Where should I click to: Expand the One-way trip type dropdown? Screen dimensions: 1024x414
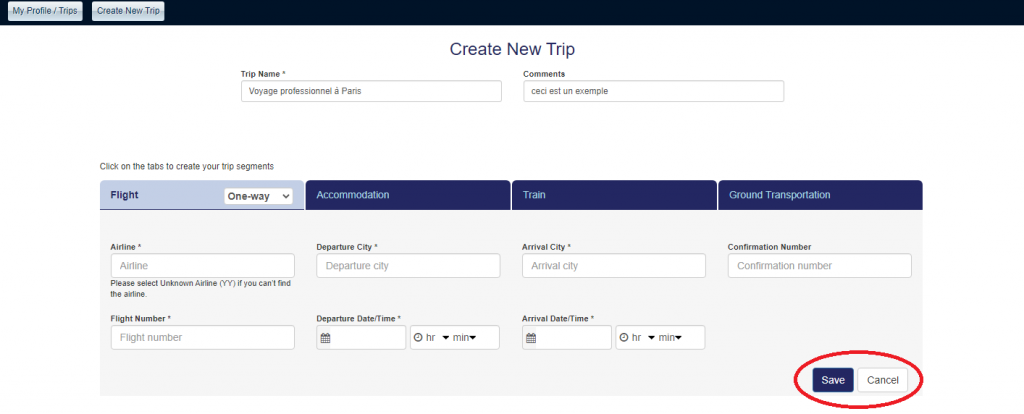click(258, 196)
